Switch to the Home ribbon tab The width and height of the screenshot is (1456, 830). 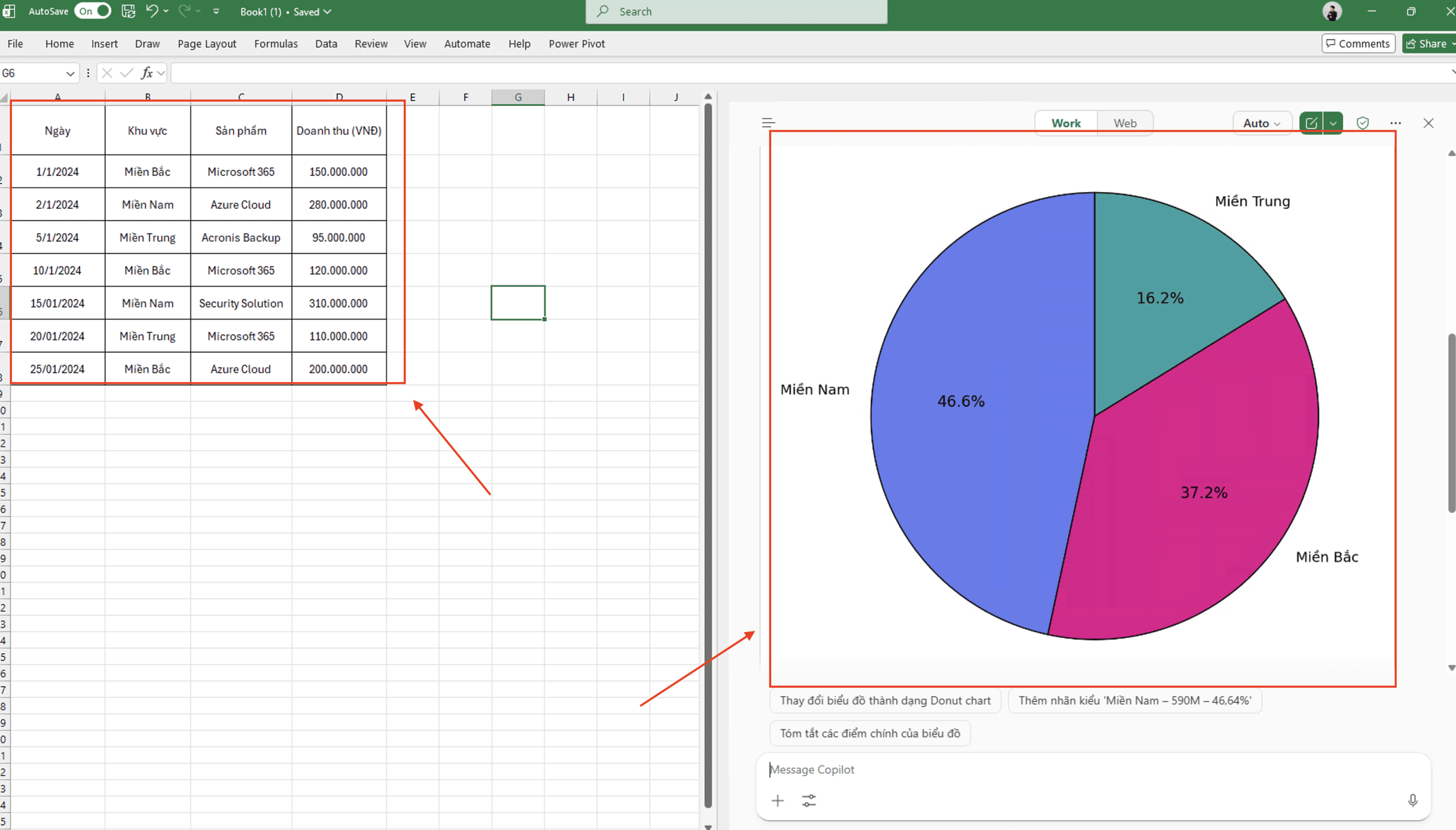coord(59,44)
